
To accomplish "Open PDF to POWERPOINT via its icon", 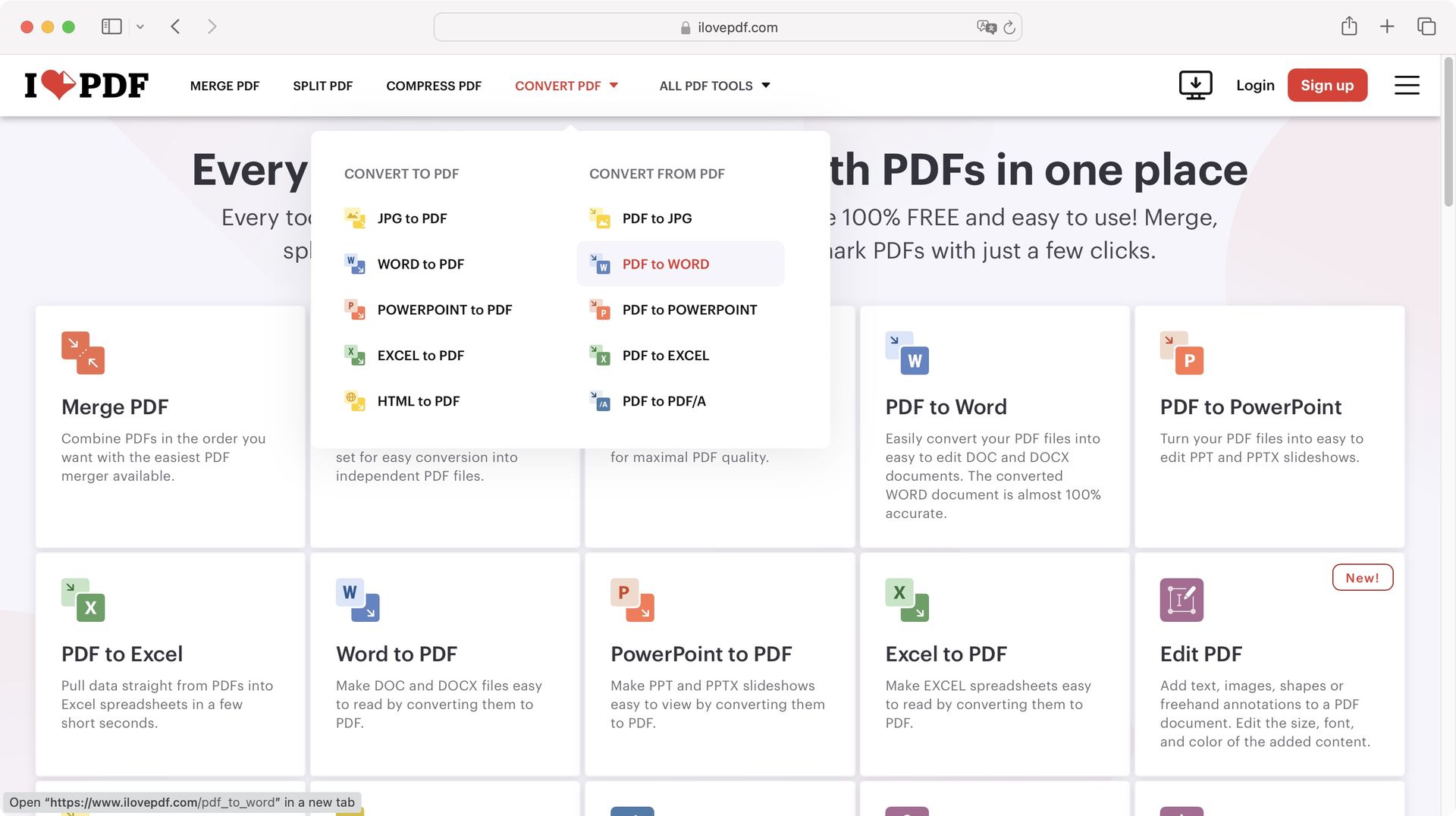I will pos(600,309).
